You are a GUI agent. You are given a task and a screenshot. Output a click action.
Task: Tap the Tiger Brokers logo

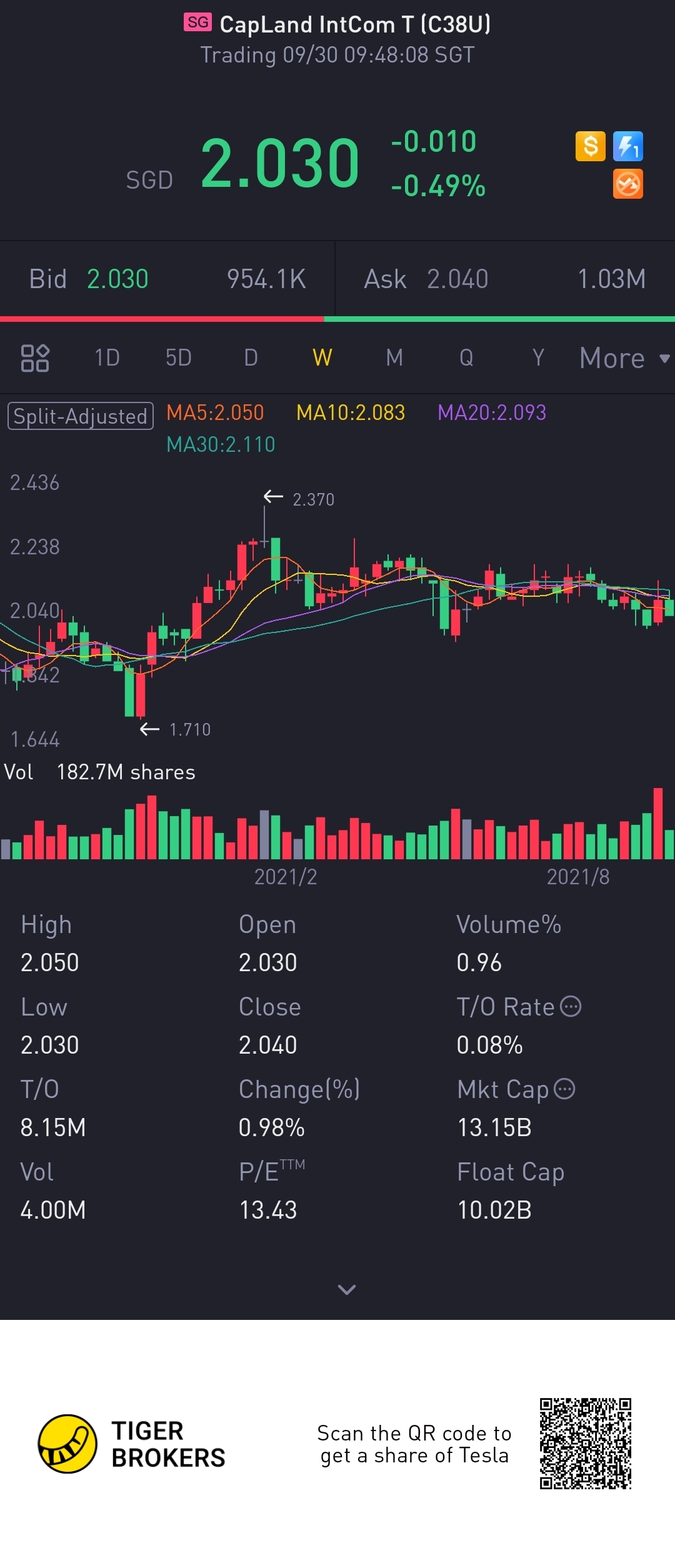(68, 1444)
